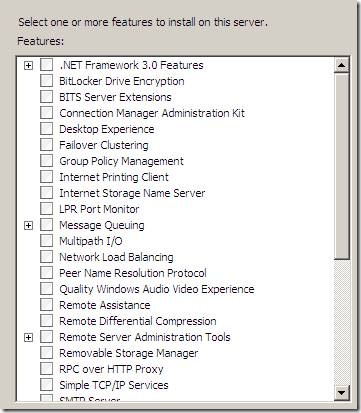The image size is (361, 413).
Task: Select the Simple TCP/IP Services label
Action: [x=114, y=385]
